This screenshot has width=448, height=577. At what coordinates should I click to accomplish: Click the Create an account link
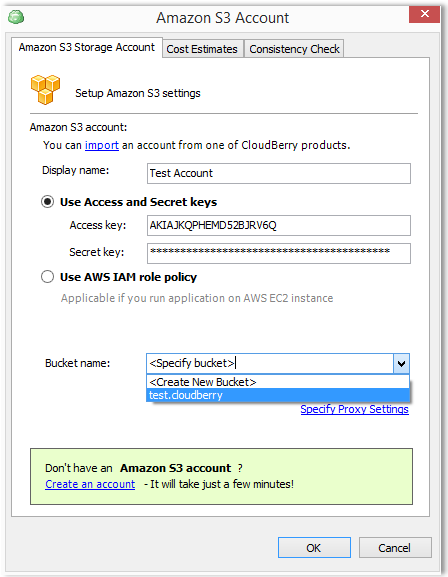point(90,484)
